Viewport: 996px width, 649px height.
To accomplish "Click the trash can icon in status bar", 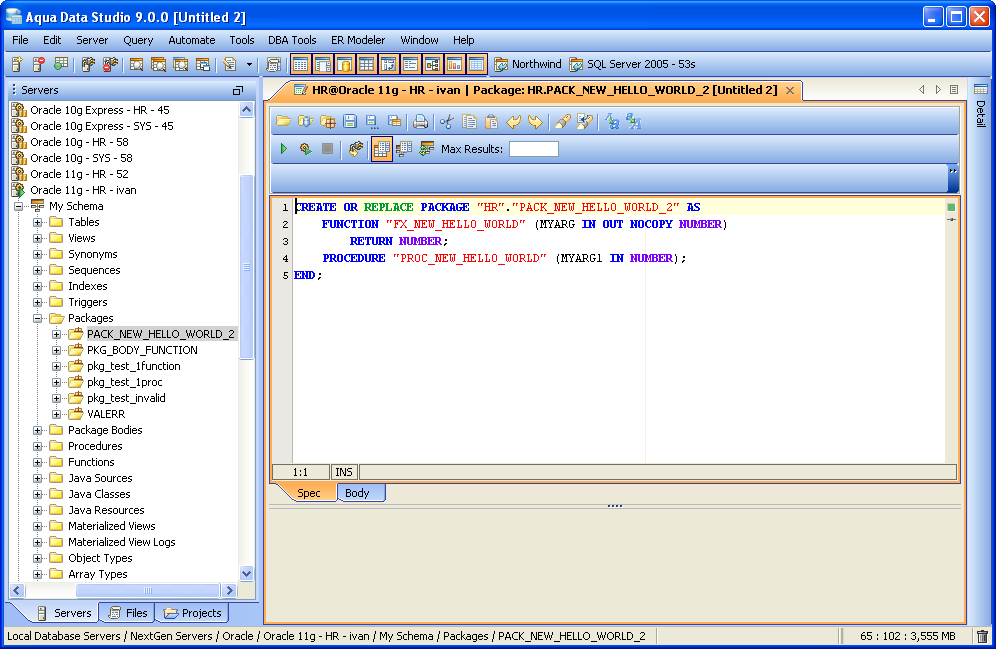I will click(982, 636).
